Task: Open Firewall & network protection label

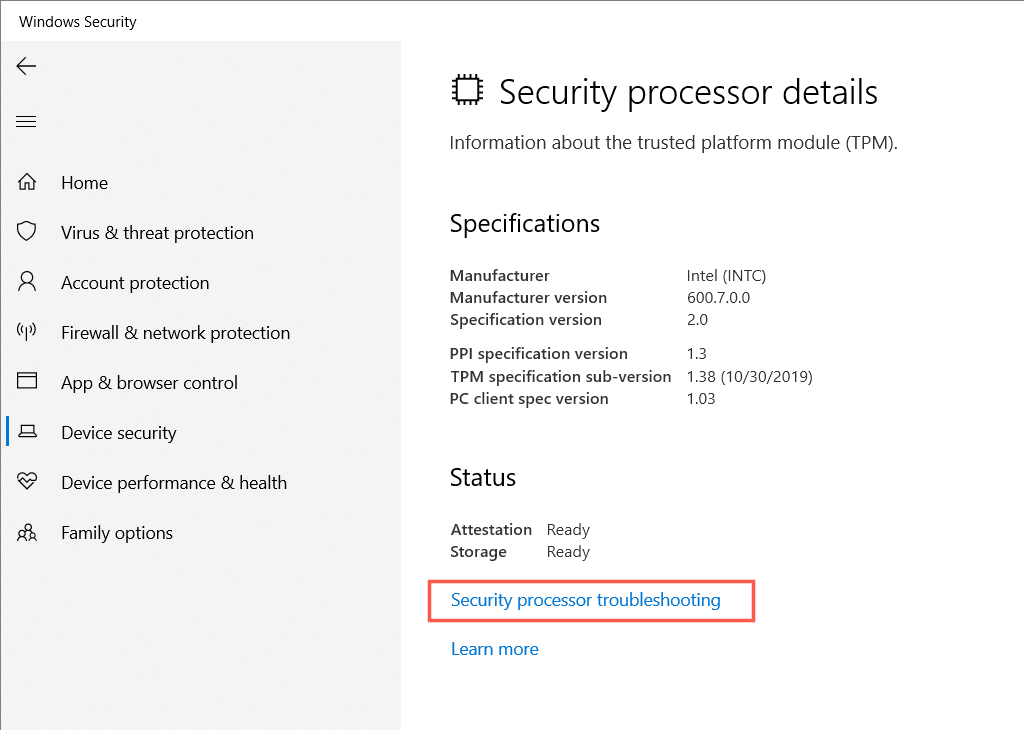Action: click(x=175, y=333)
